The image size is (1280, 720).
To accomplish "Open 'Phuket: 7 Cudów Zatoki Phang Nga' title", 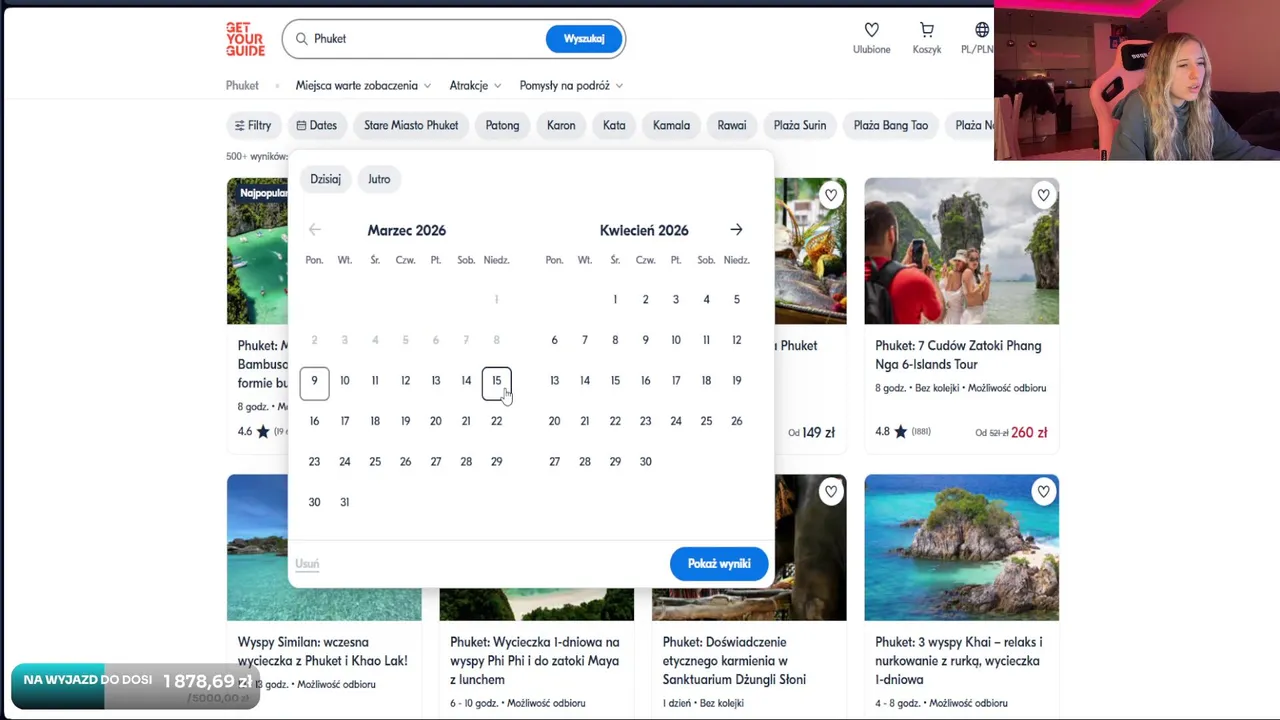I will click(958, 355).
